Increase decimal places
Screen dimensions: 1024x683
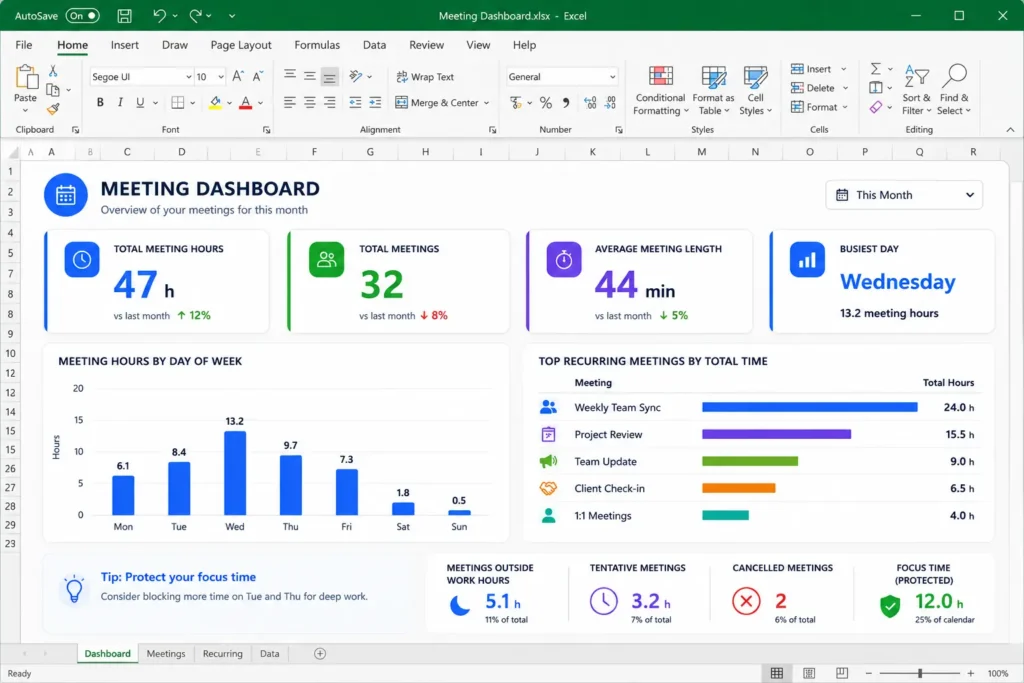pos(590,103)
